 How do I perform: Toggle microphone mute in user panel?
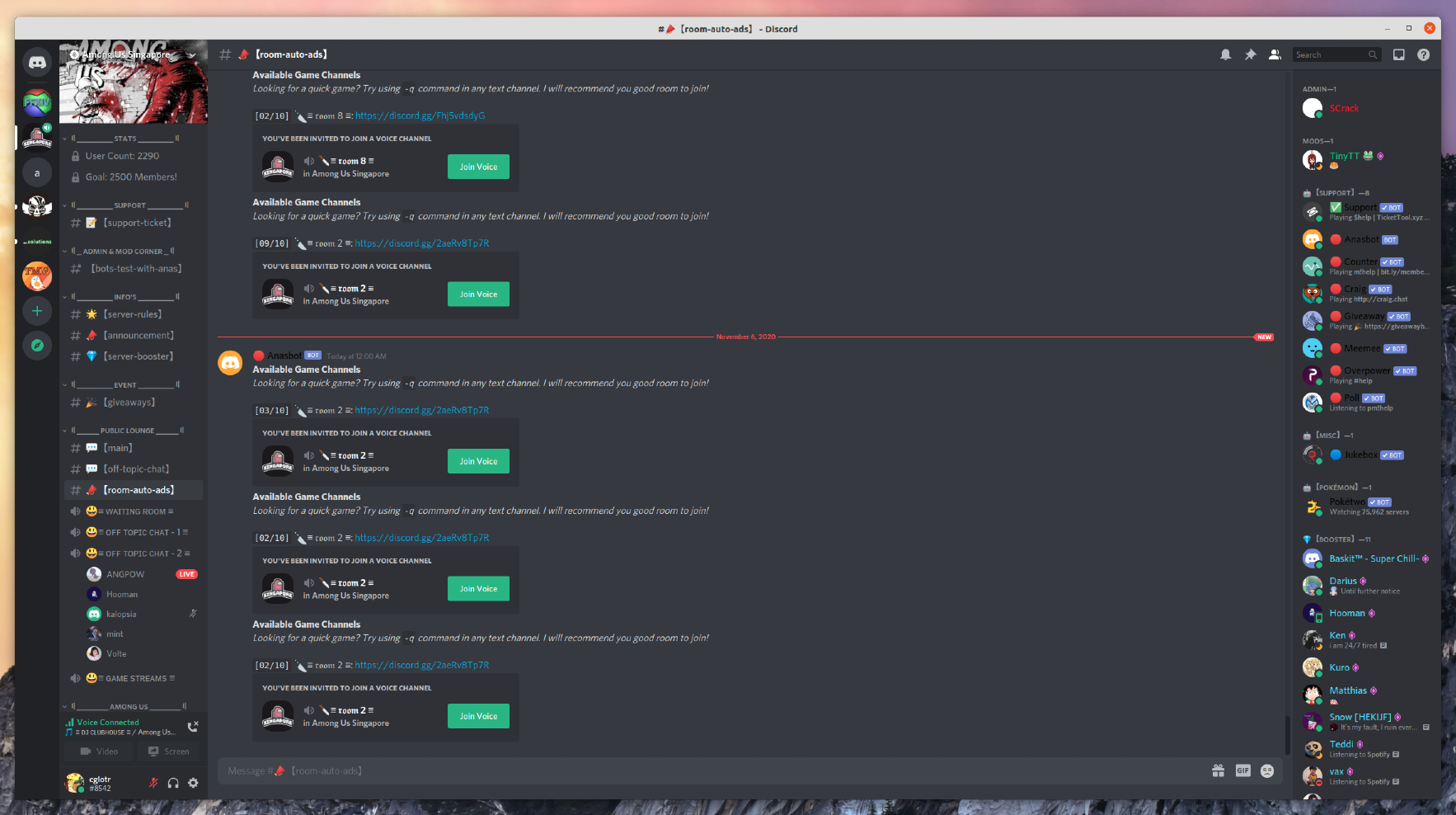tap(153, 783)
